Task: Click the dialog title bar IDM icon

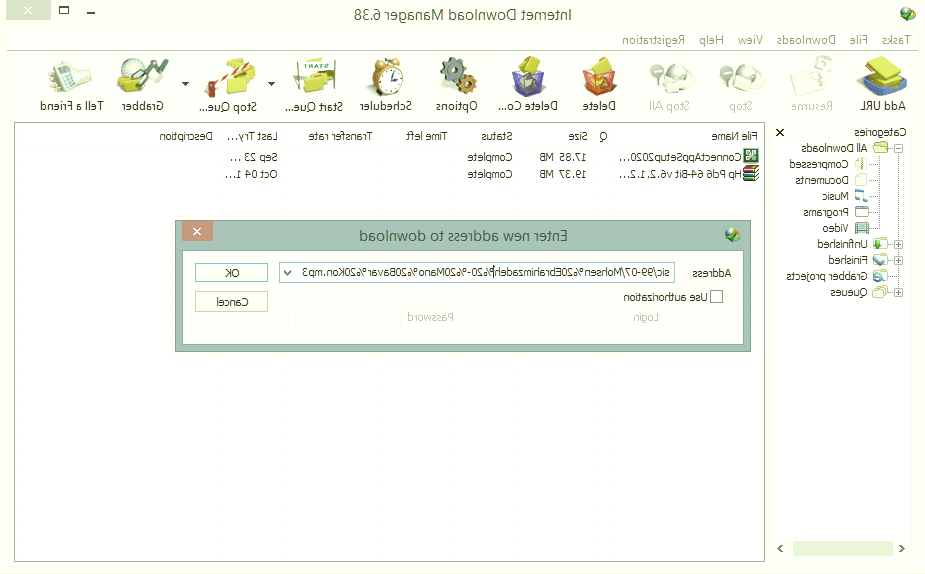Action: (x=732, y=235)
